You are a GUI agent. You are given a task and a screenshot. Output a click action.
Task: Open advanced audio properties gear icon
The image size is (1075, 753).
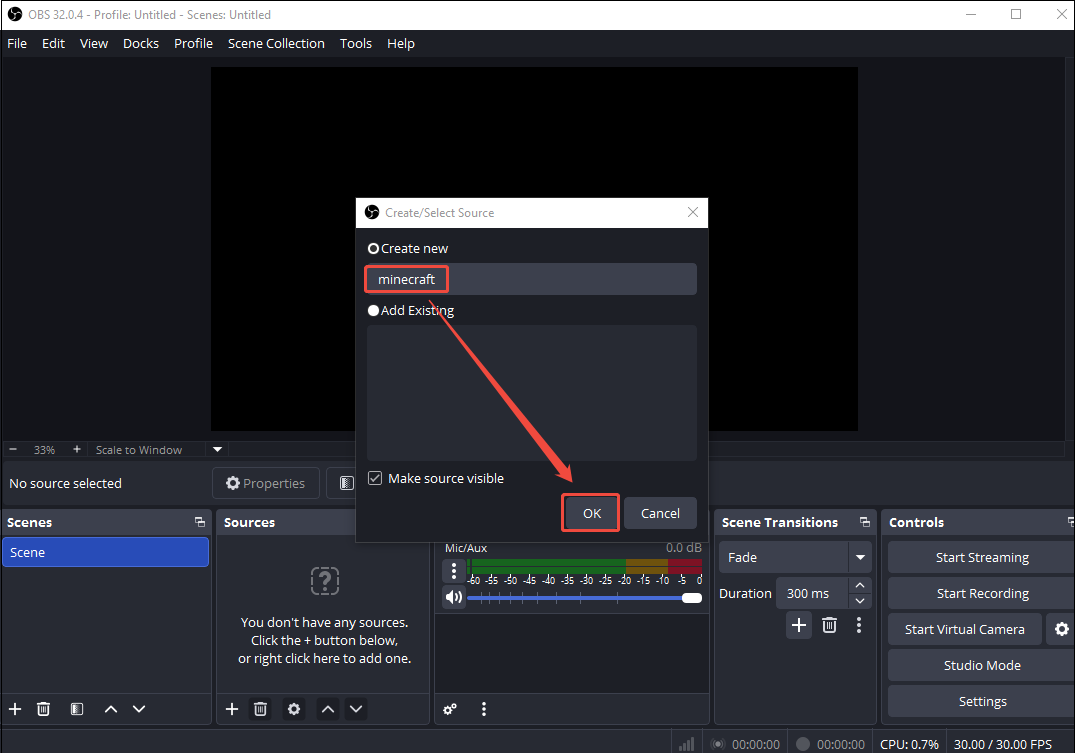click(449, 708)
